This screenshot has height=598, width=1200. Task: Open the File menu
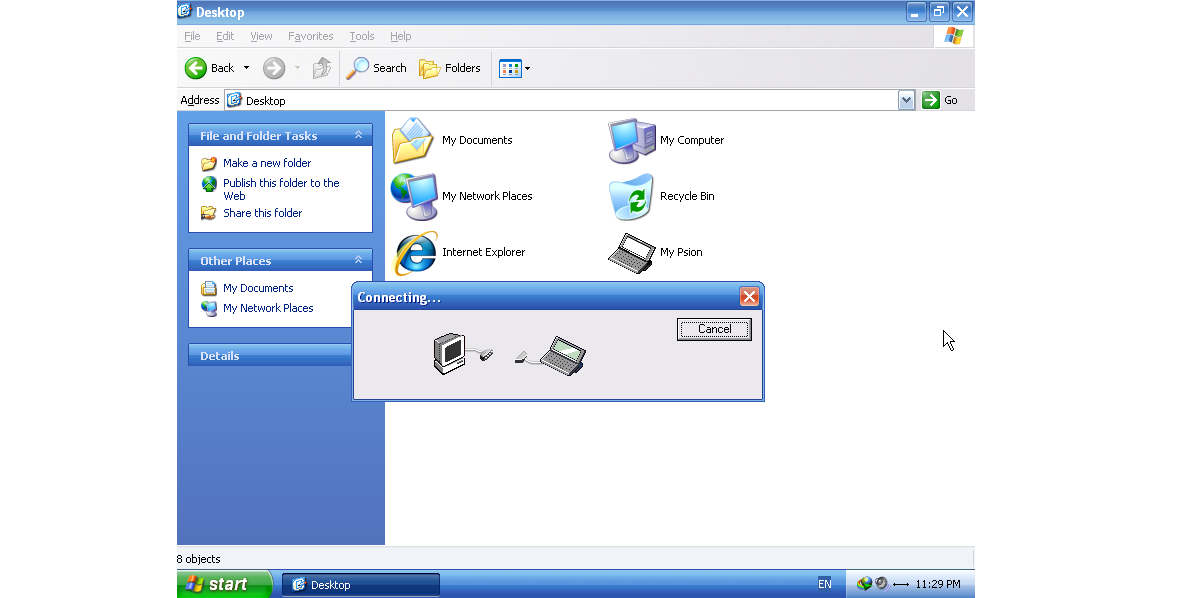click(x=192, y=36)
